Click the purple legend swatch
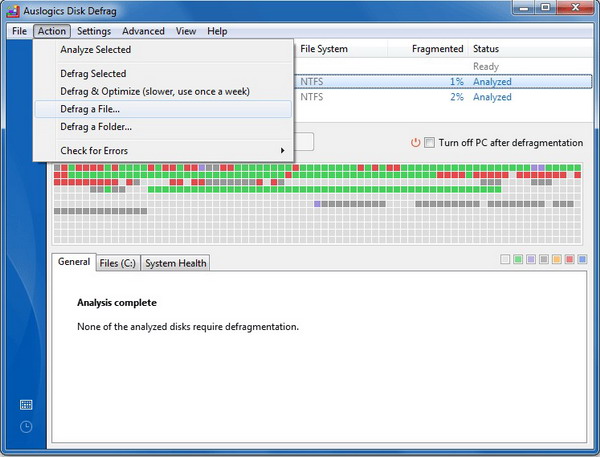 (531, 260)
